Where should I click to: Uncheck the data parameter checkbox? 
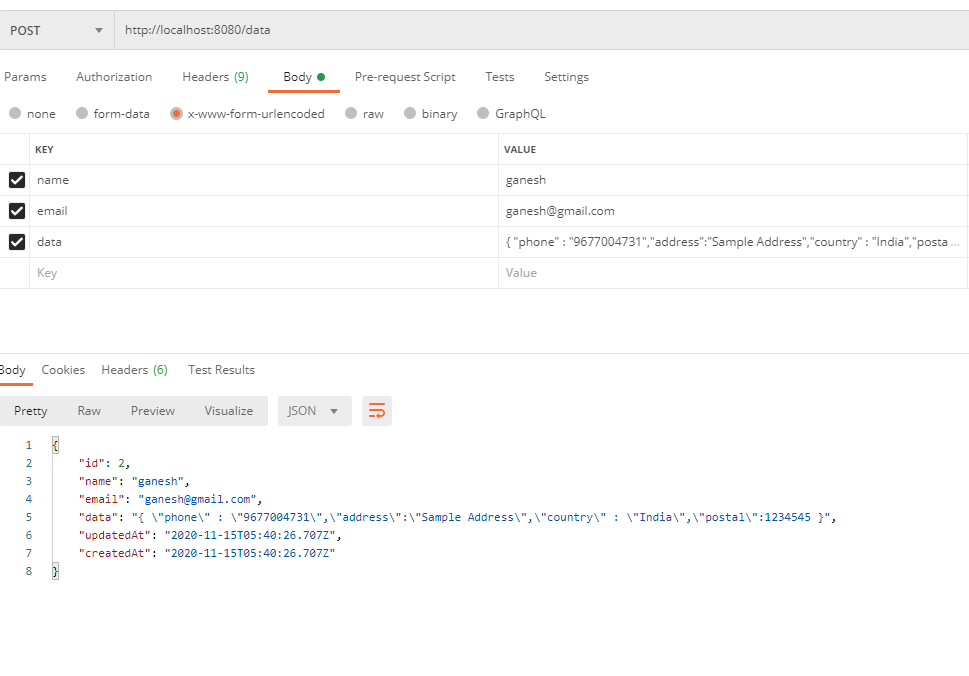click(x=16, y=242)
